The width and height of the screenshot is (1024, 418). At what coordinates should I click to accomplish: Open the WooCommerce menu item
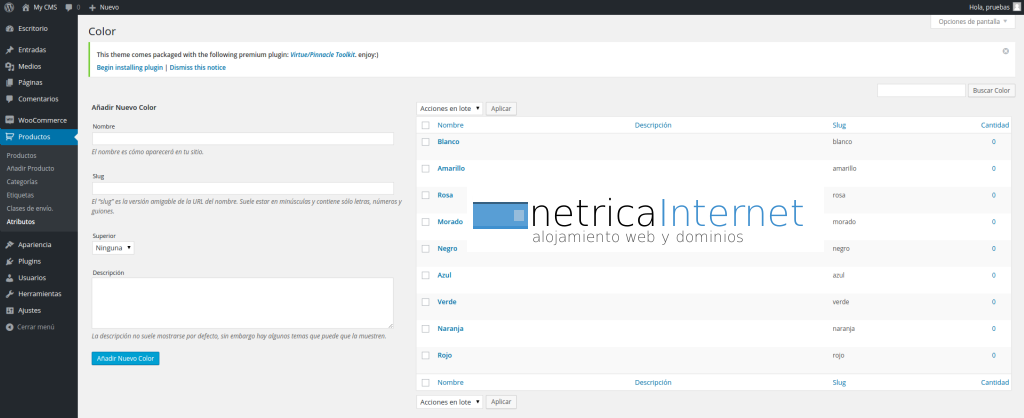coord(42,120)
